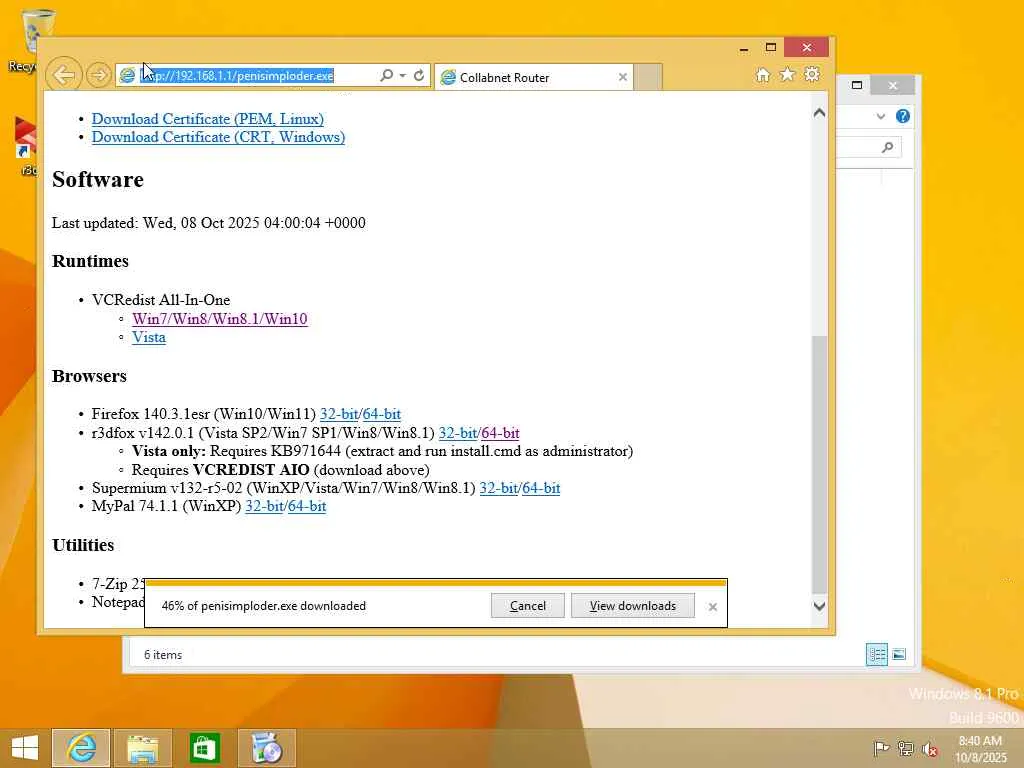Open the Tools gear icon

812,74
